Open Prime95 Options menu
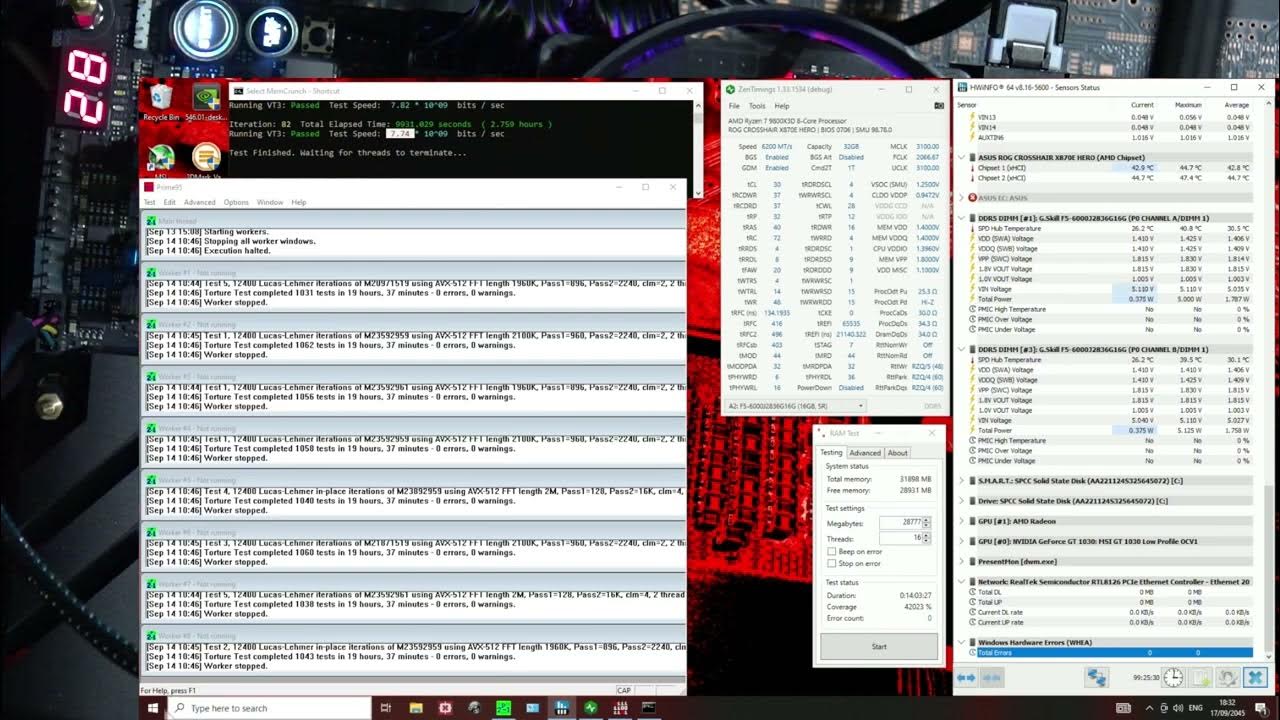1280x720 pixels. 236,202
